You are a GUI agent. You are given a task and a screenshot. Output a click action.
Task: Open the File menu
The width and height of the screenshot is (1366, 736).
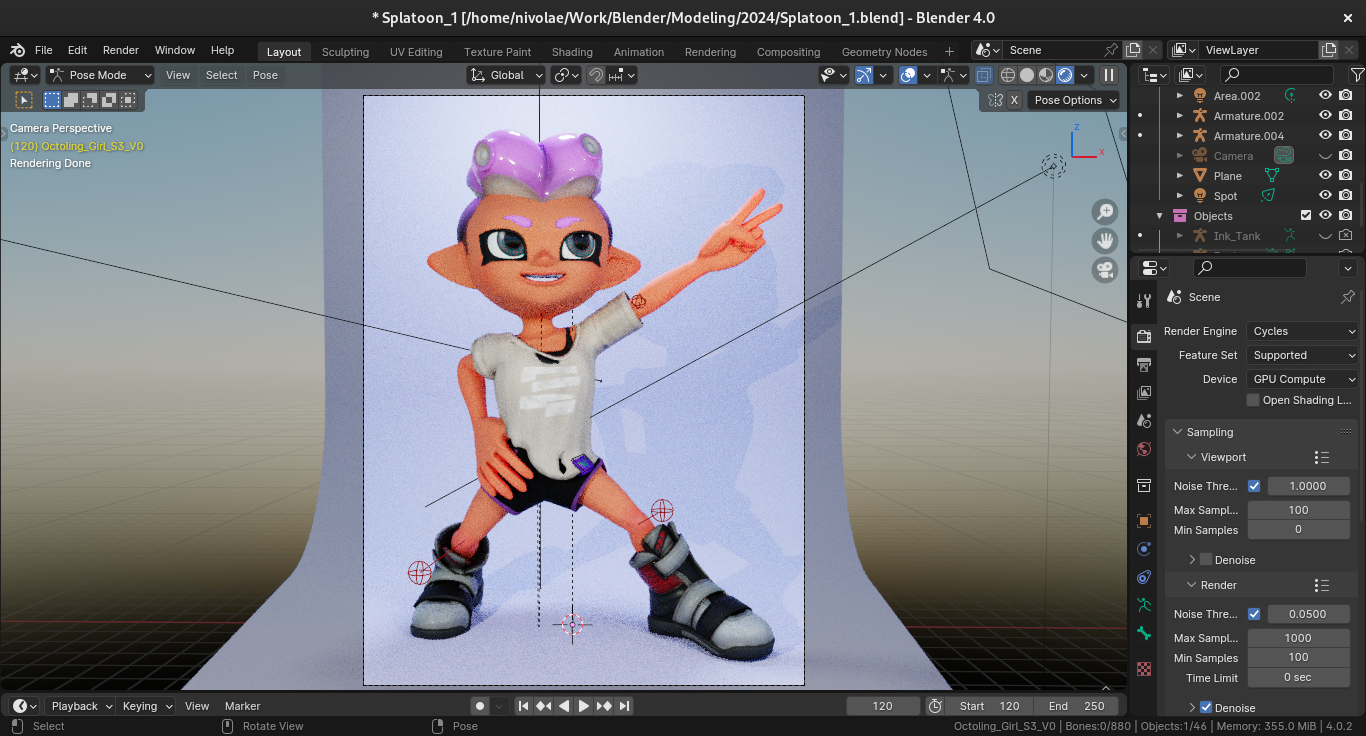click(44, 50)
